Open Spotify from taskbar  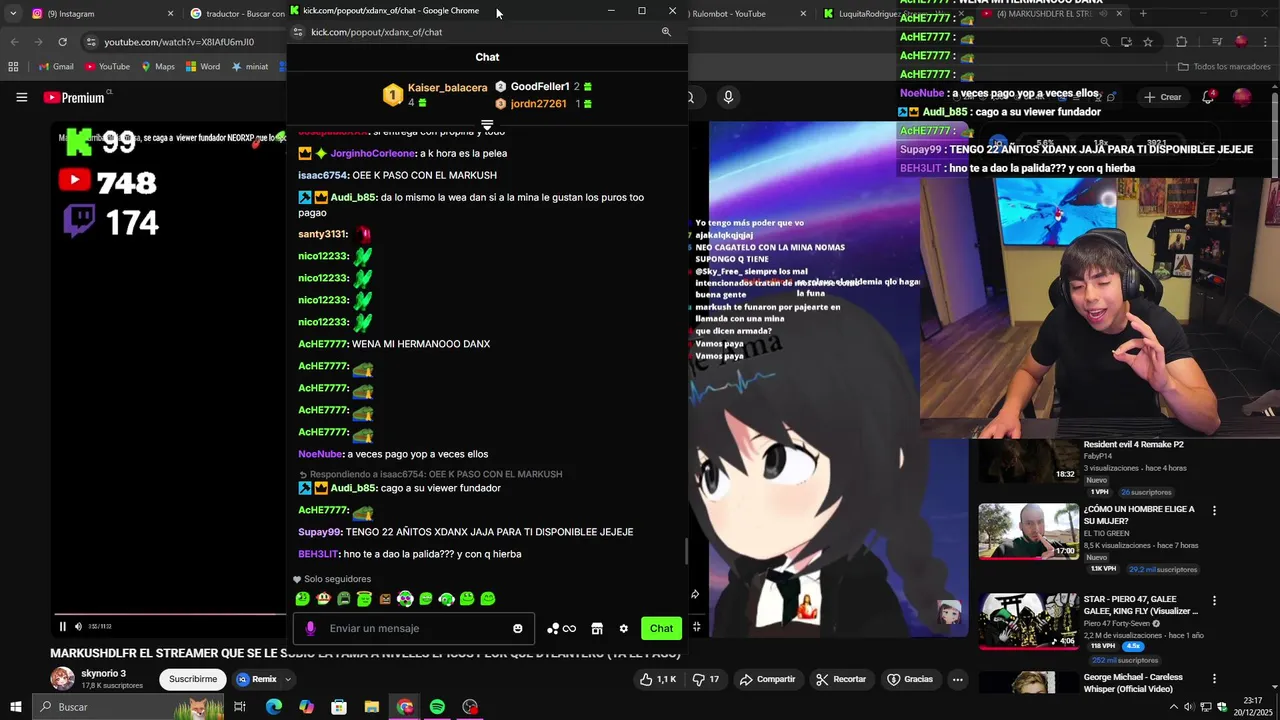[437, 707]
